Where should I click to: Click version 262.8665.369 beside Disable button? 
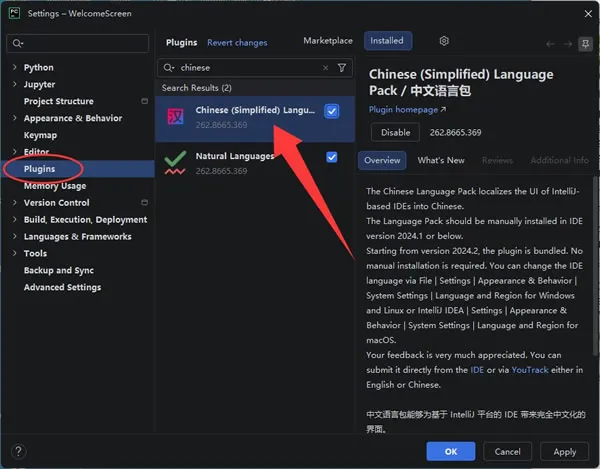(455, 132)
